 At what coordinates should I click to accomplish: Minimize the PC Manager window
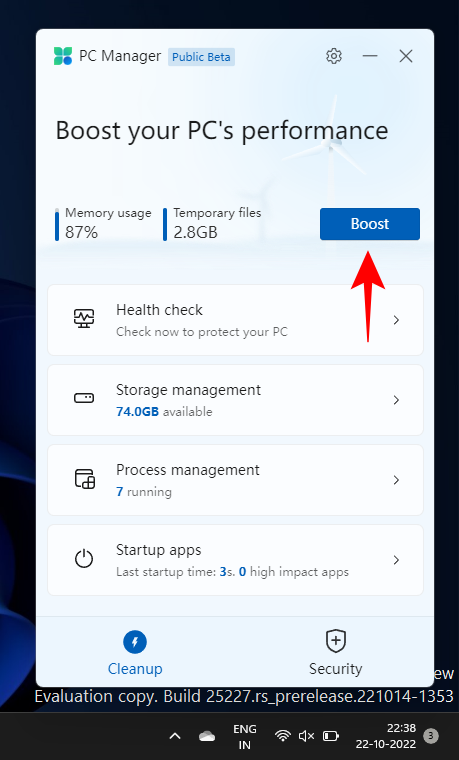point(370,56)
